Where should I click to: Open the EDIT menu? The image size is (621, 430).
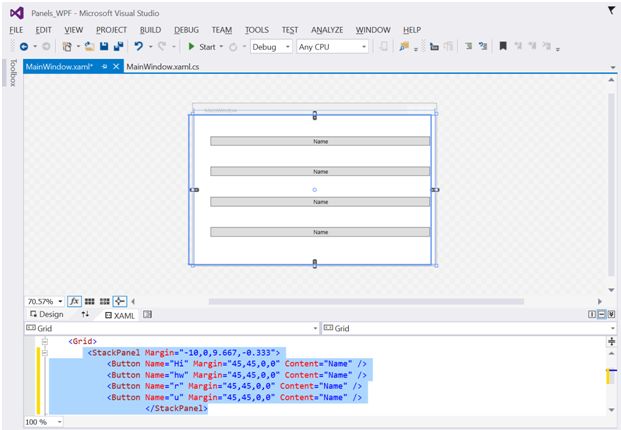[43, 30]
